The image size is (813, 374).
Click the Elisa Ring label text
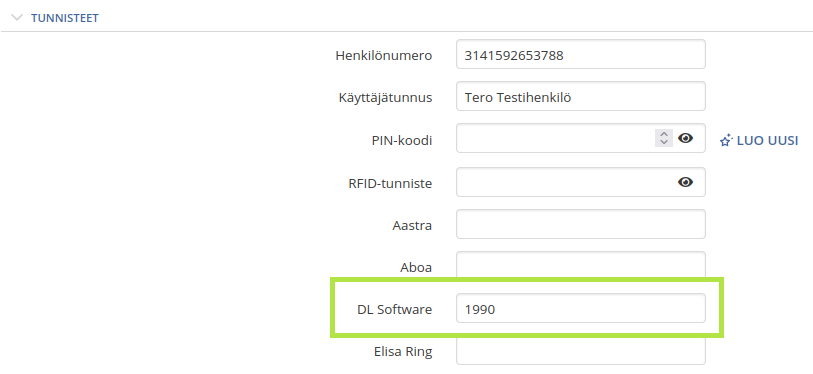403,352
